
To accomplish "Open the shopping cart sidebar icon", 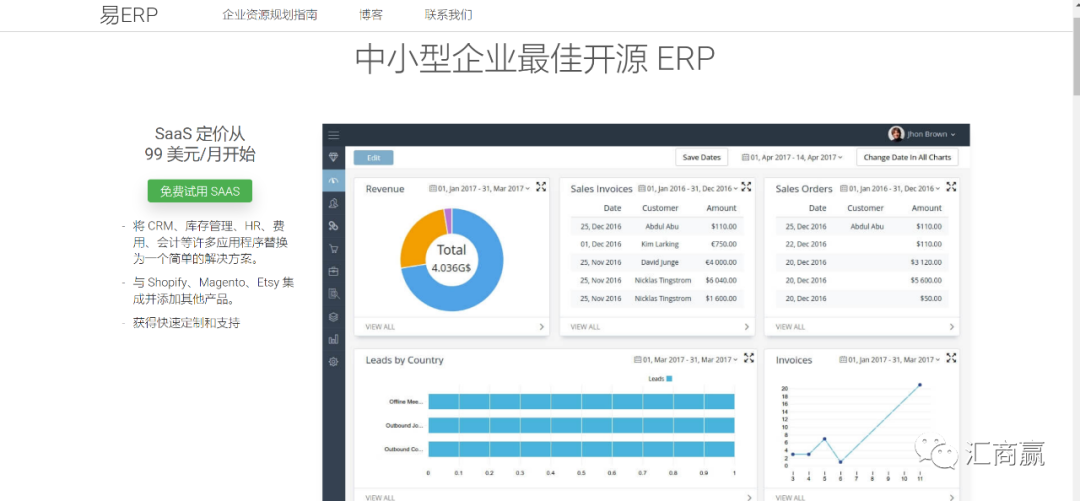I will [334, 249].
